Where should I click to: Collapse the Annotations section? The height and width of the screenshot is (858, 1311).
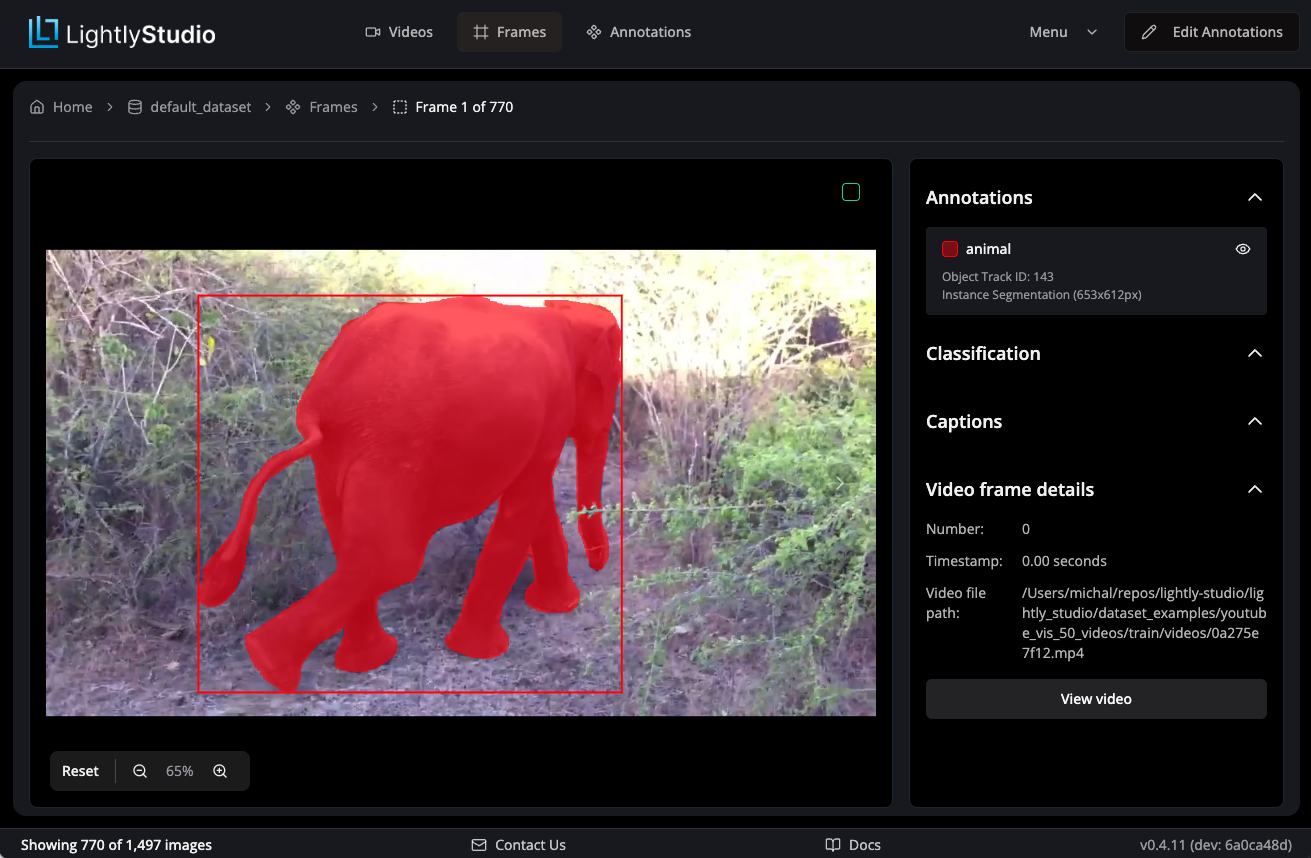[x=1255, y=198]
